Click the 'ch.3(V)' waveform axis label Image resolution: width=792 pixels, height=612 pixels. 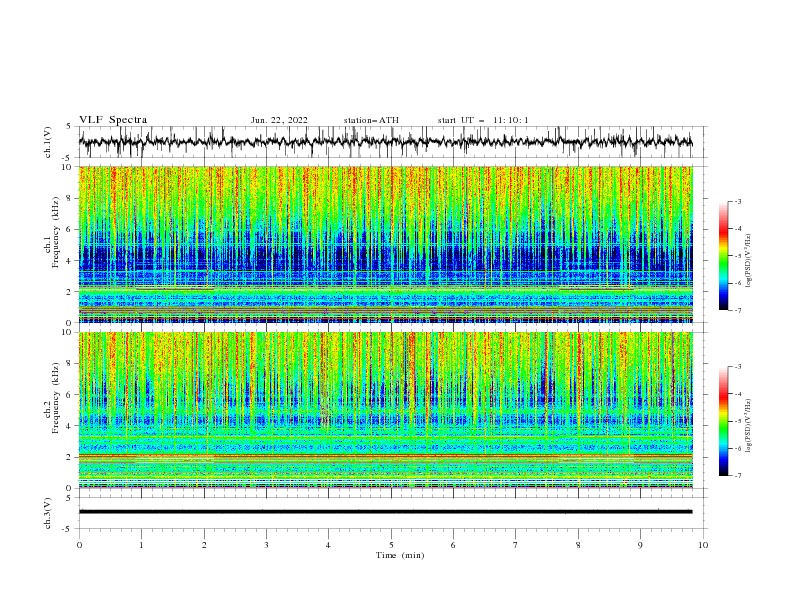point(48,513)
